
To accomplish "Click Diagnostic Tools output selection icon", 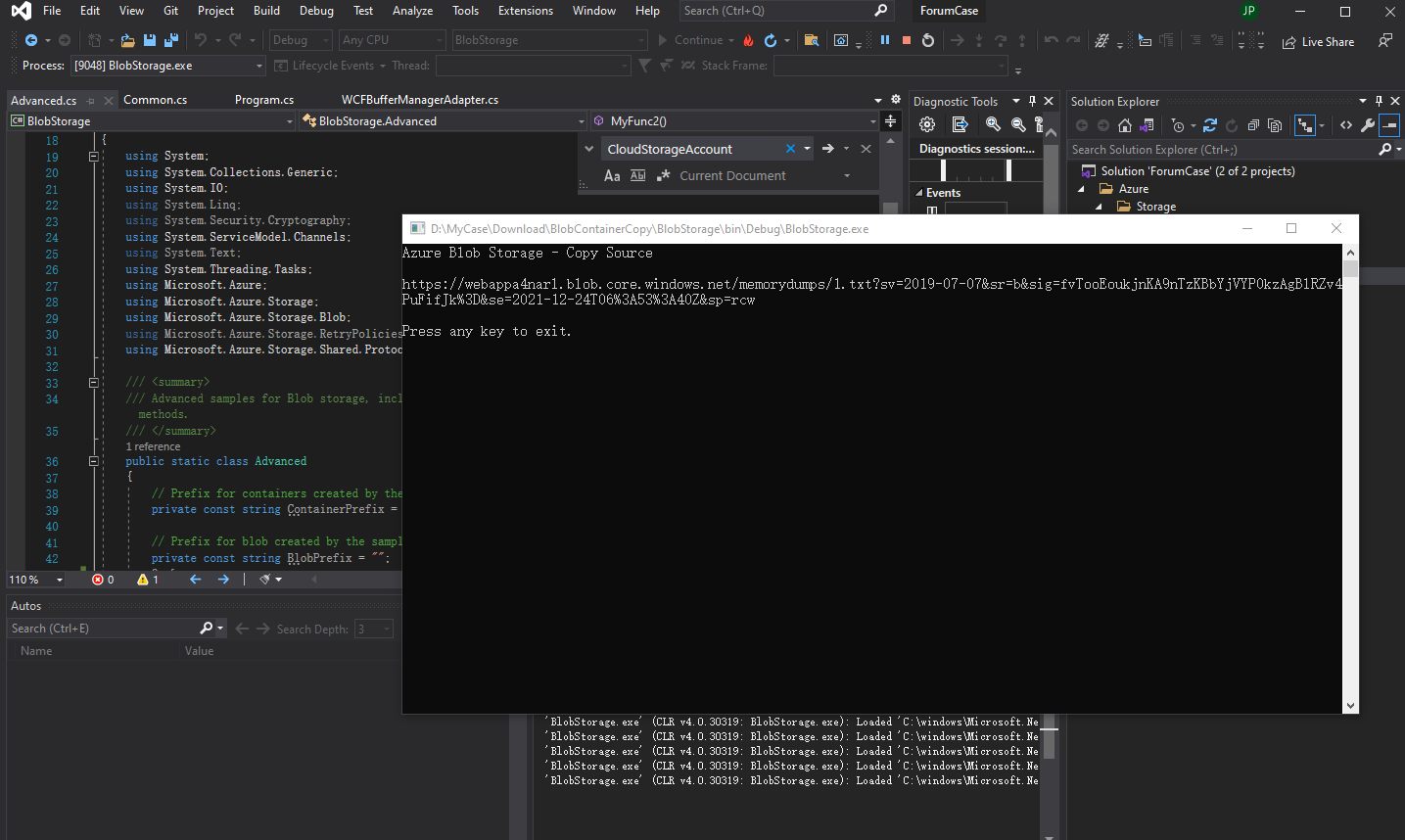I will click(x=960, y=124).
